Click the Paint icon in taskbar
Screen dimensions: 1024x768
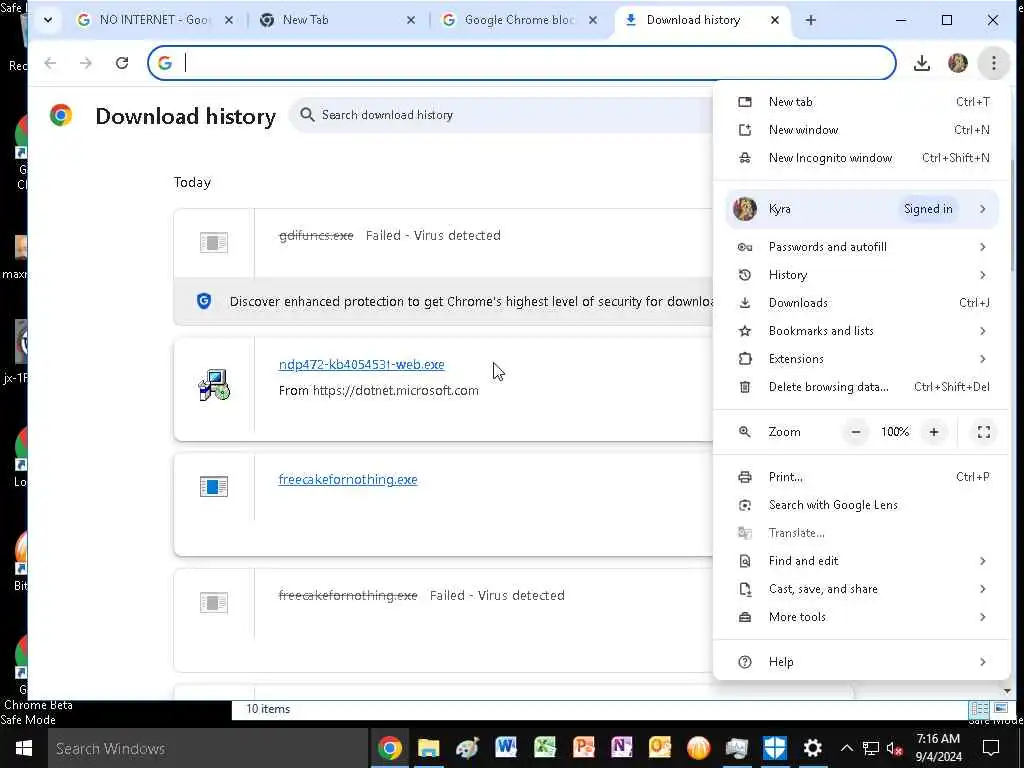[467, 748]
